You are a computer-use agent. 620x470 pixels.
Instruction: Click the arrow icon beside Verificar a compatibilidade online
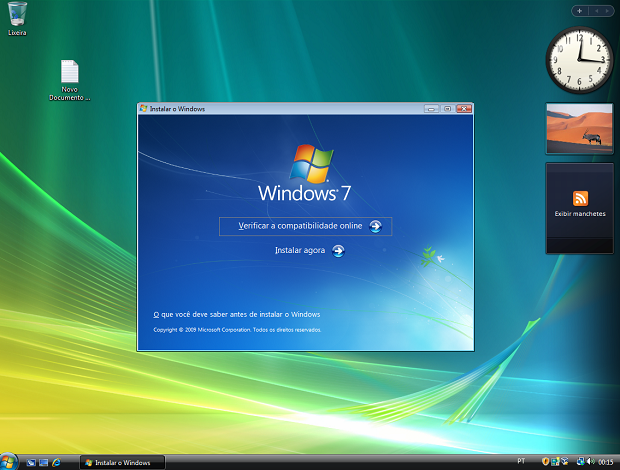click(375, 227)
